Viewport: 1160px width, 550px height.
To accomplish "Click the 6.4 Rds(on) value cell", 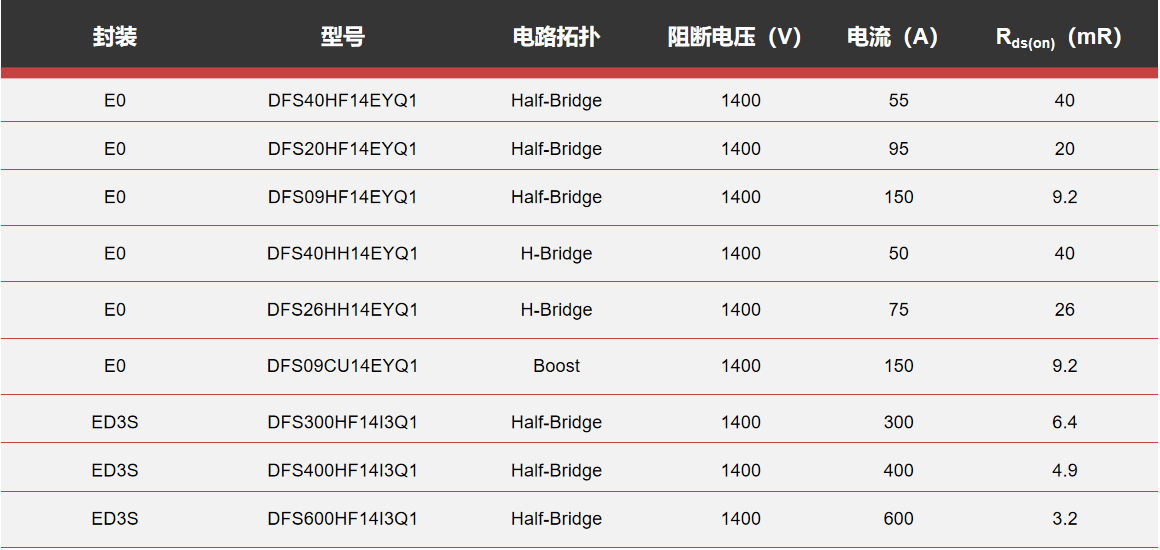I will pos(1064,422).
